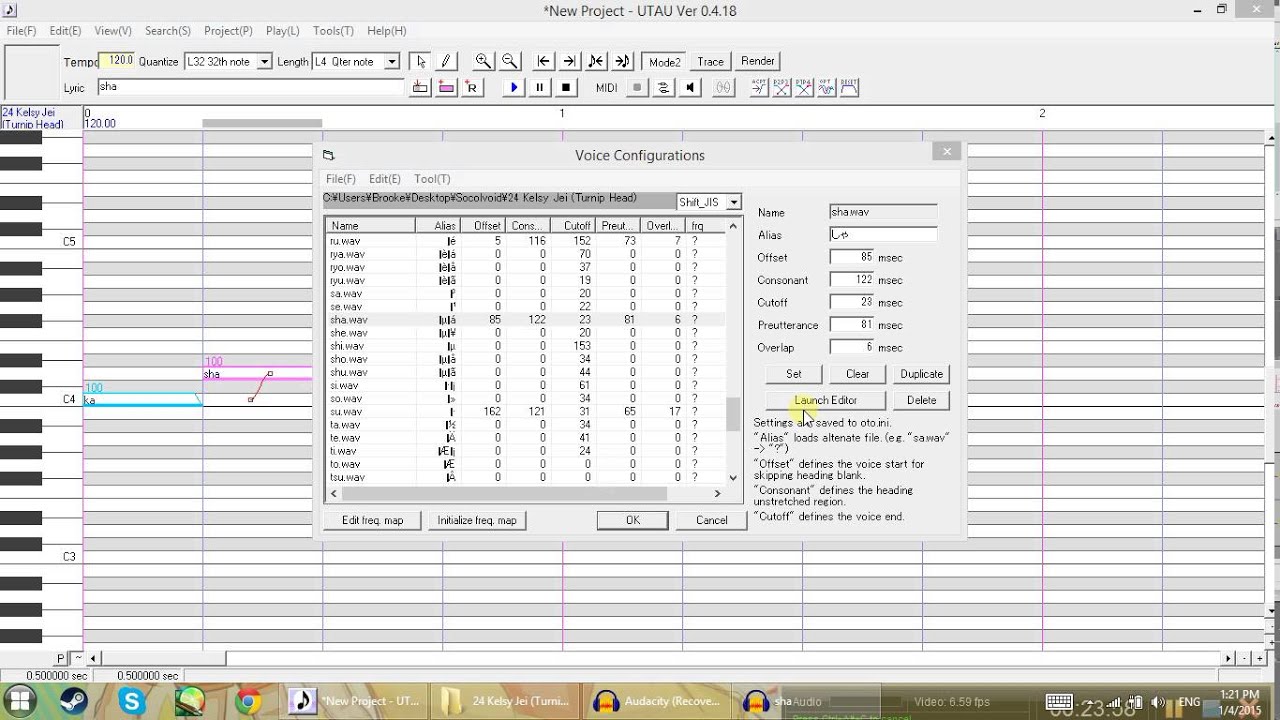
Task: Select the su.wav row in the list
Action: (x=526, y=412)
